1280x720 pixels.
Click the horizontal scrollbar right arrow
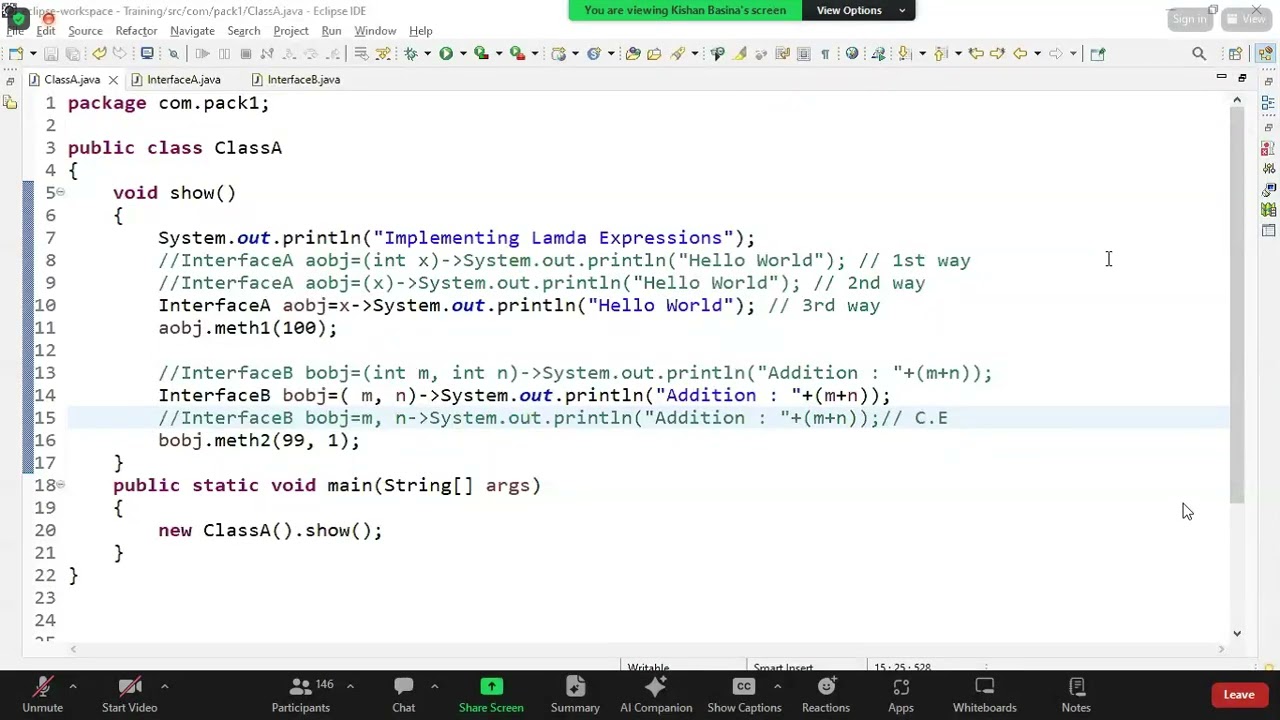coord(1221,649)
